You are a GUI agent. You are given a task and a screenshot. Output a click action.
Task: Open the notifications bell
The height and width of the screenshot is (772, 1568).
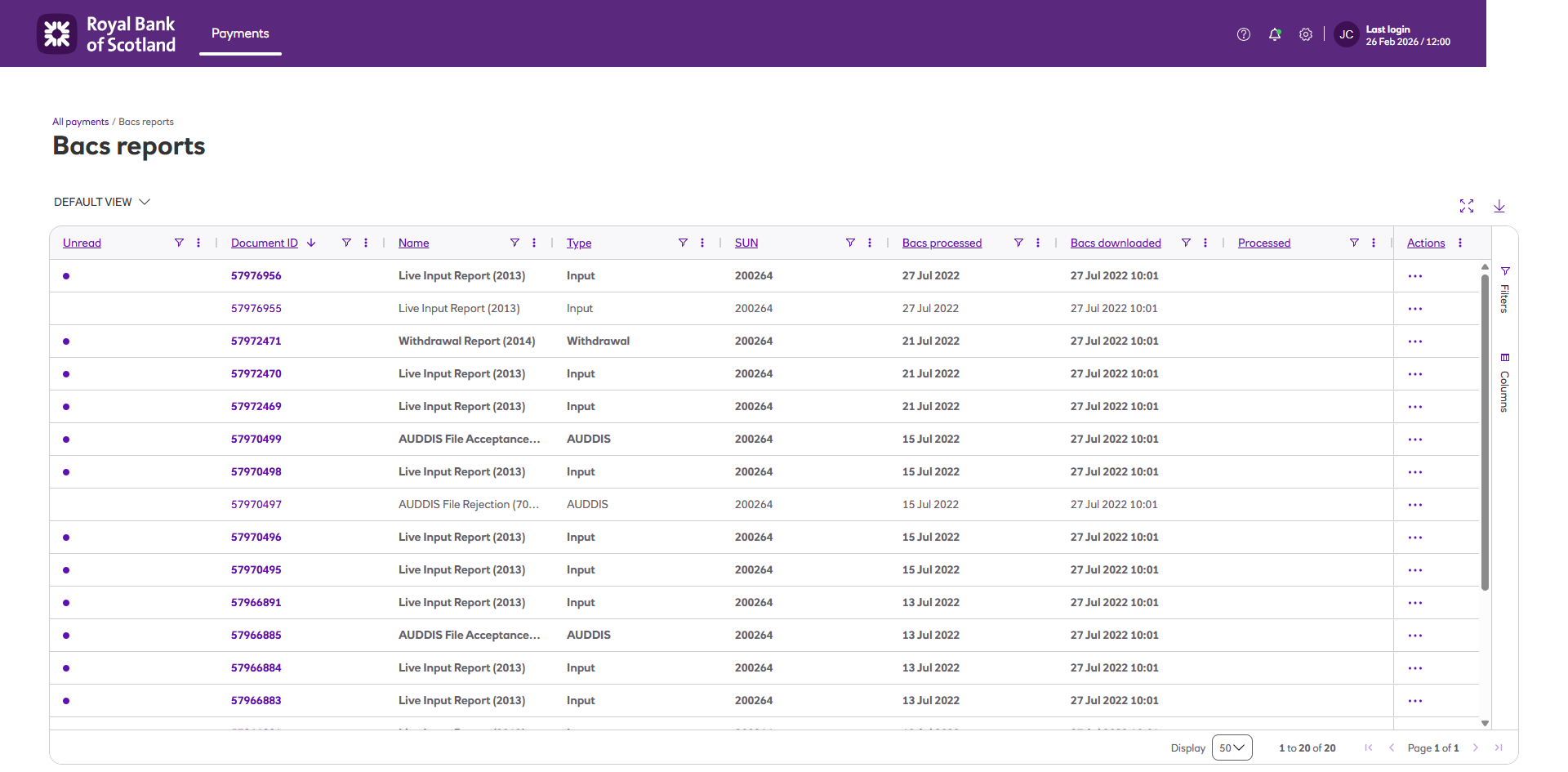[1274, 34]
